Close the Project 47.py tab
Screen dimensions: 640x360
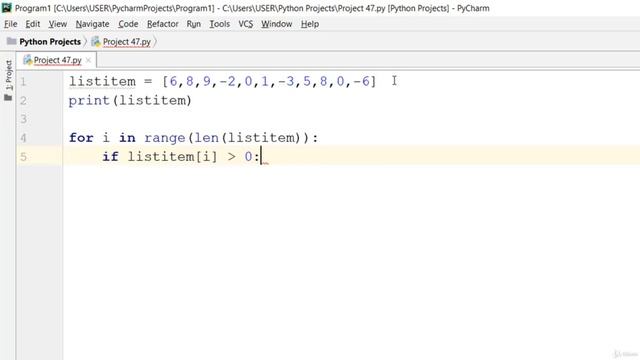(x=88, y=60)
